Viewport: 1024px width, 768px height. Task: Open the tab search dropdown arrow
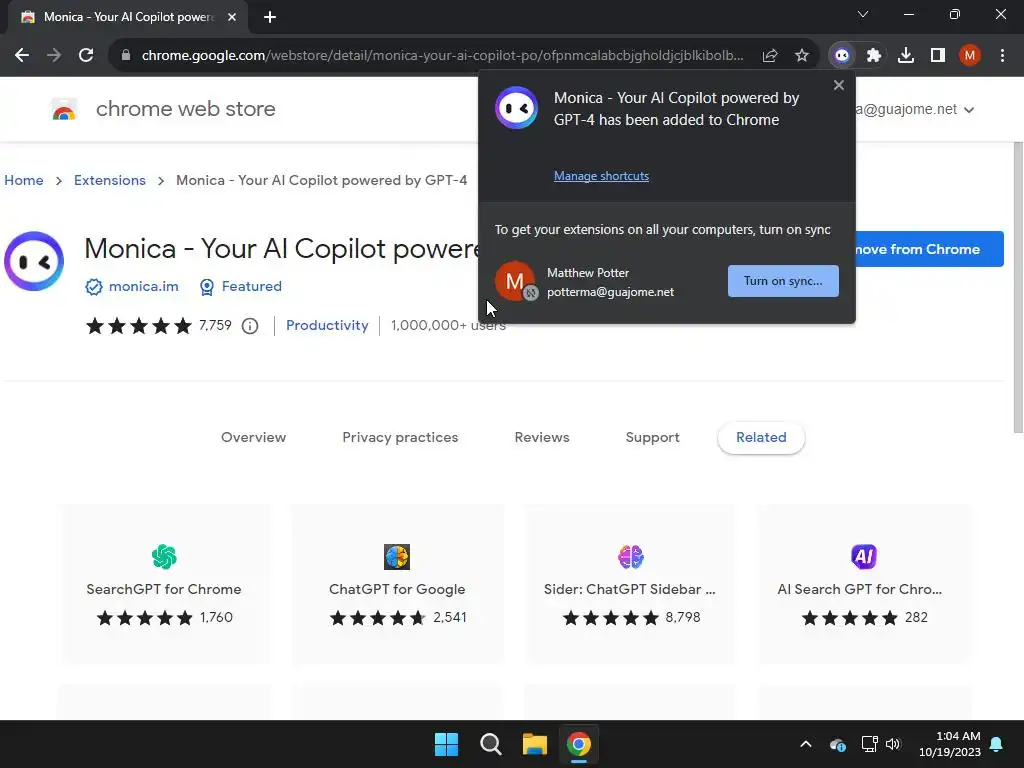pyautogui.click(x=863, y=14)
